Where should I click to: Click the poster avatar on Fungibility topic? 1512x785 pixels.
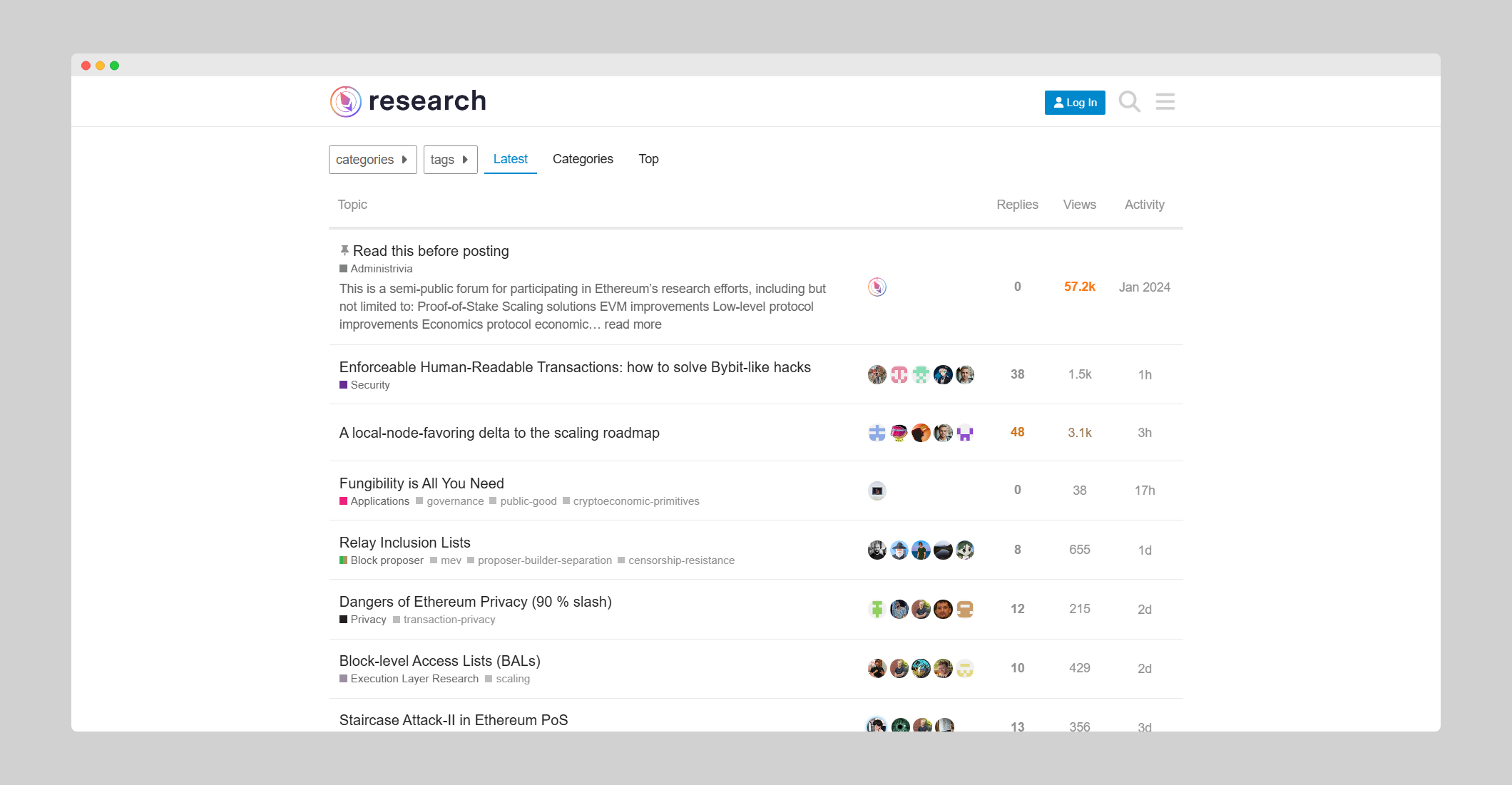tap(877, 491)
